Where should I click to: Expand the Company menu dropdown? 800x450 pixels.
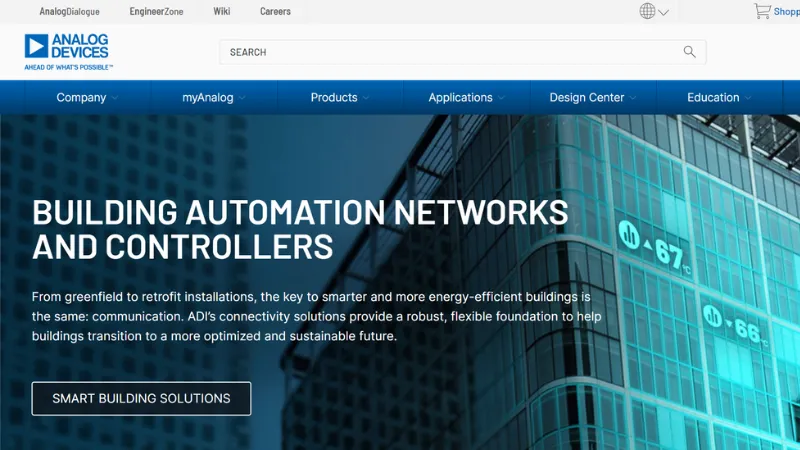pyautogui.click(x=87, y=98)
